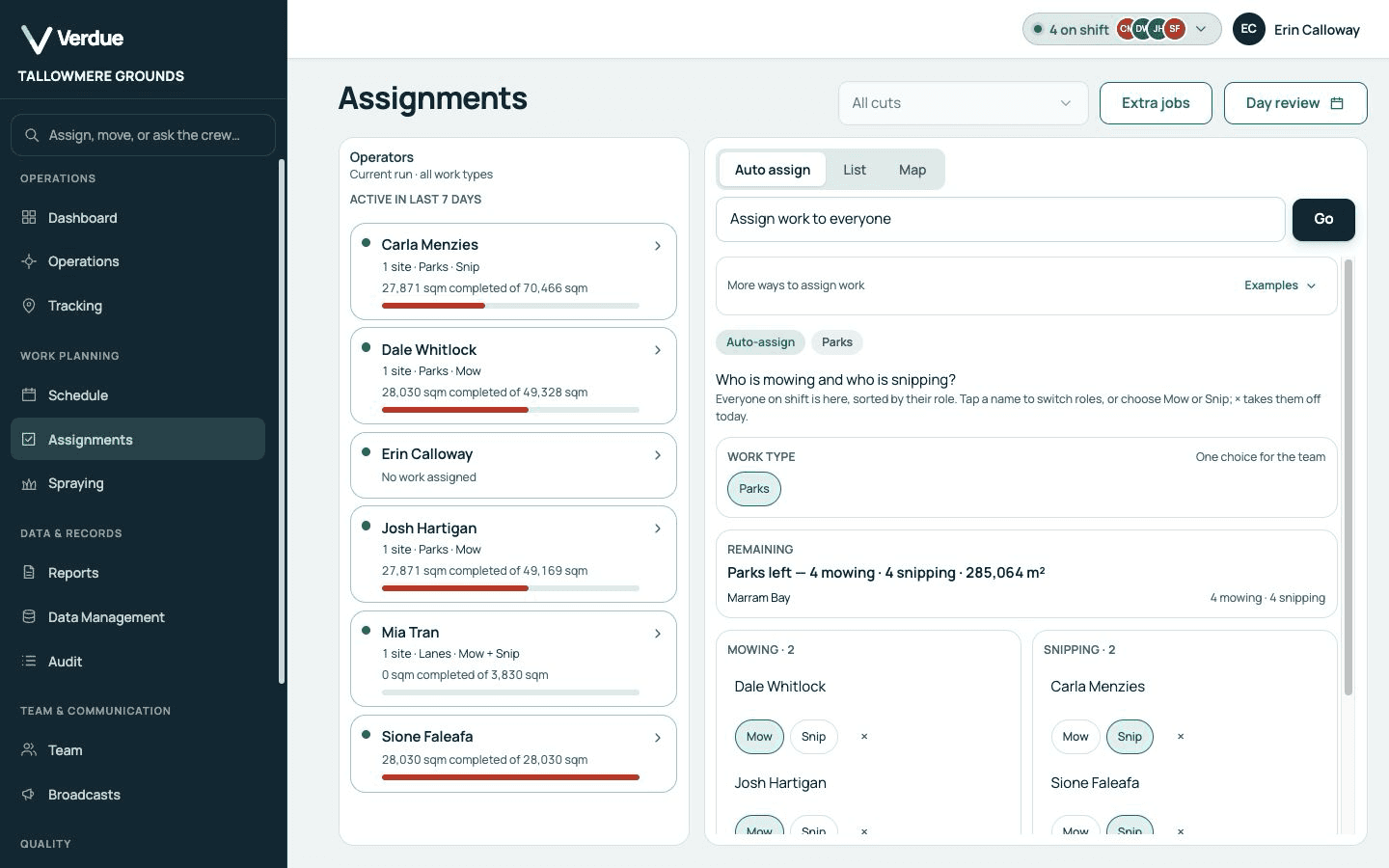This screenshot has height=868, width=1389.
Task: Click the Team people icon
Action: pyautogui.click(x=29, y=749)
